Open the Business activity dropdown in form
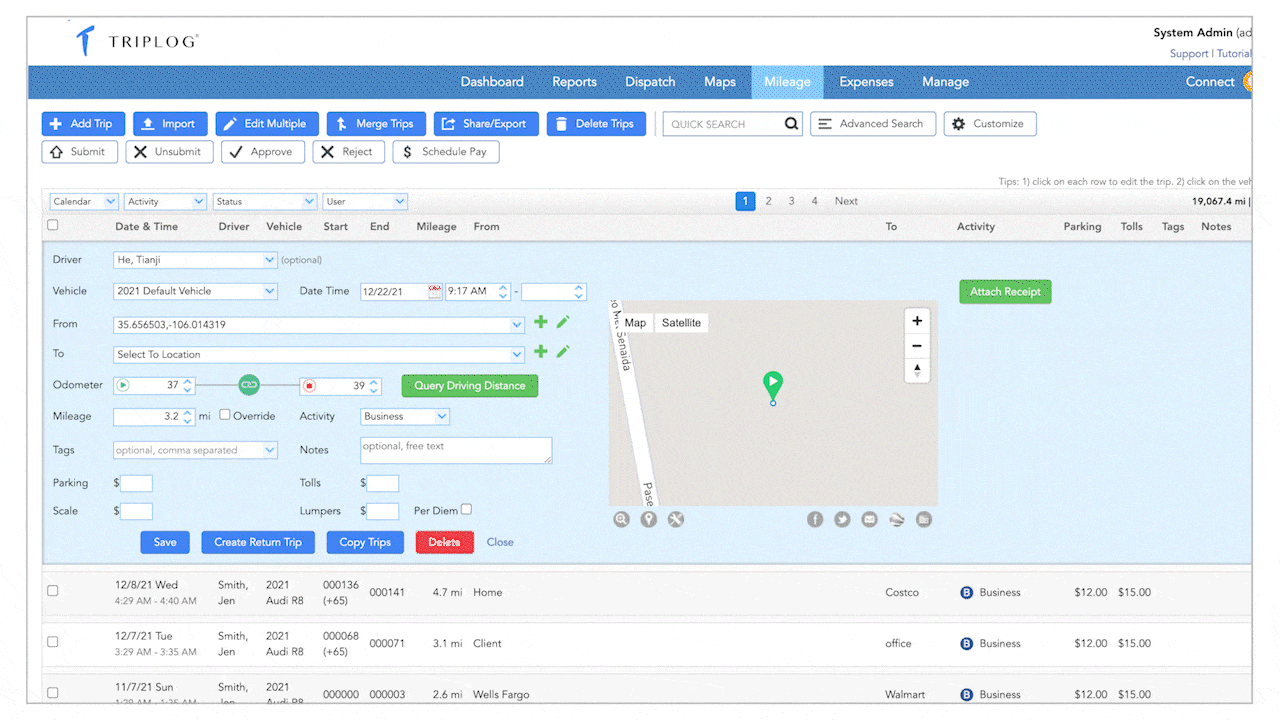1280x720 pixels. pyautogui.click(x=405, y=416)
